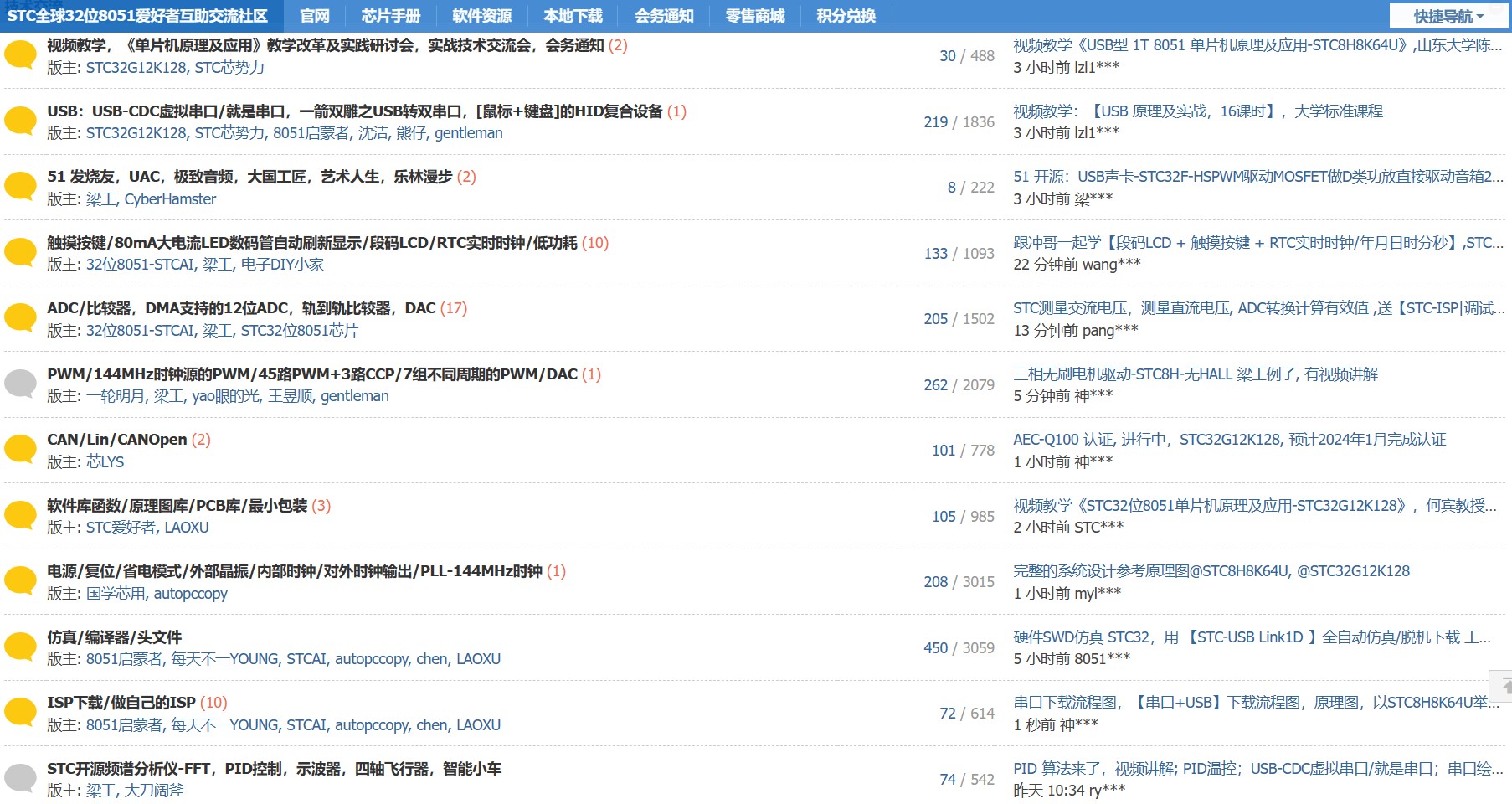Open the ADC/比较器，DMA支持的12位ADC forum
Image resolution: width=1512 pixels, height=804 pixels.
pos(241,308)
